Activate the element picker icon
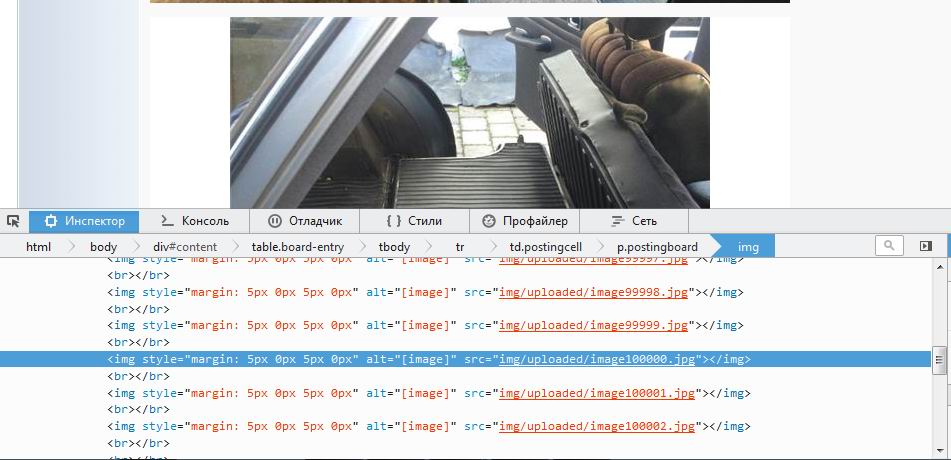This screenshot has width=951, height=460. [x=13, y=221]
